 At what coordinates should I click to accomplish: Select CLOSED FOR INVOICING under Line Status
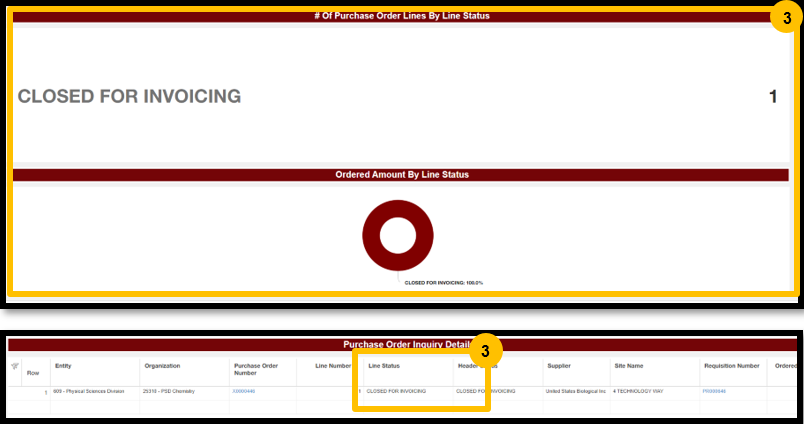(x=396, y=391)
